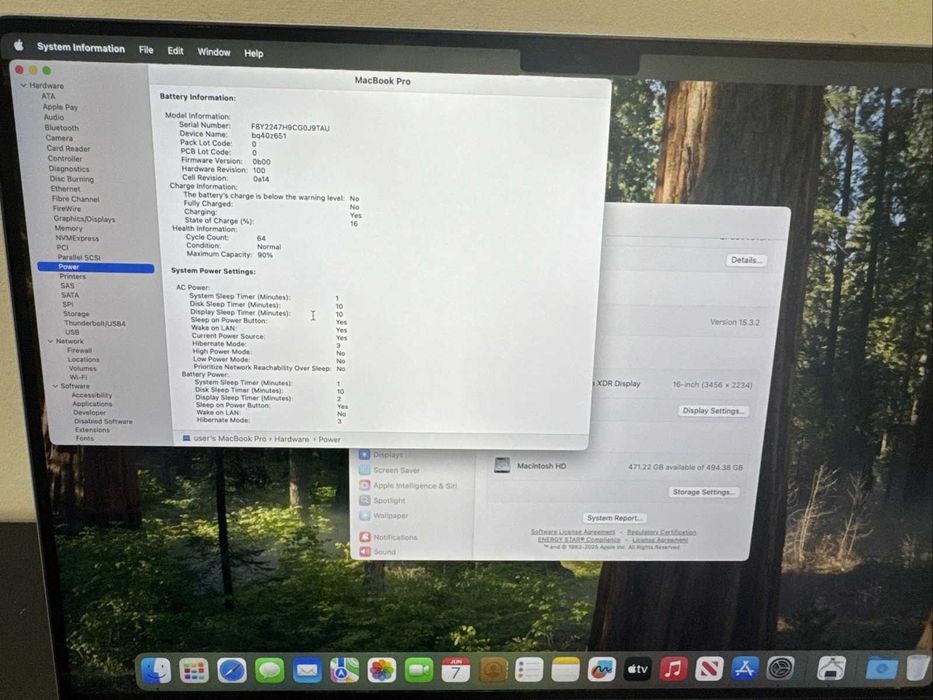The height and width of the screenshot is (700, 933).
Task: Open the Window menu
Action: pyautogui.click(x=214, y=52)
